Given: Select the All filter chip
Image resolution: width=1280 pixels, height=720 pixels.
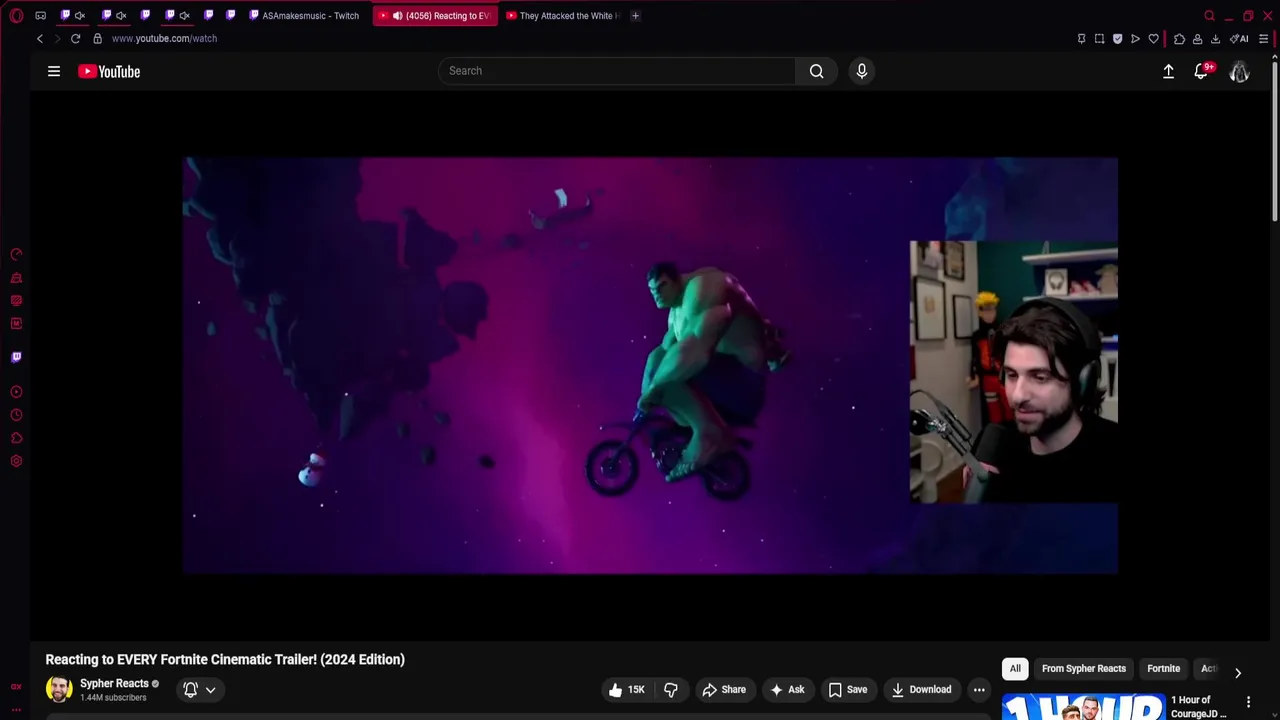Looking at the screenshot, I should click(x=1015, y=669).
